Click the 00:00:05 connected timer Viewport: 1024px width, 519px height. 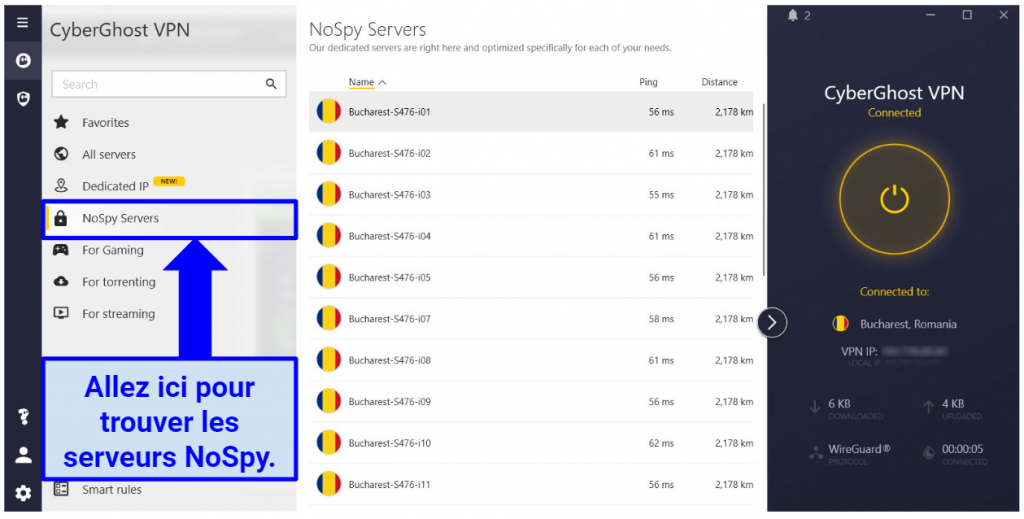point(963,449)
